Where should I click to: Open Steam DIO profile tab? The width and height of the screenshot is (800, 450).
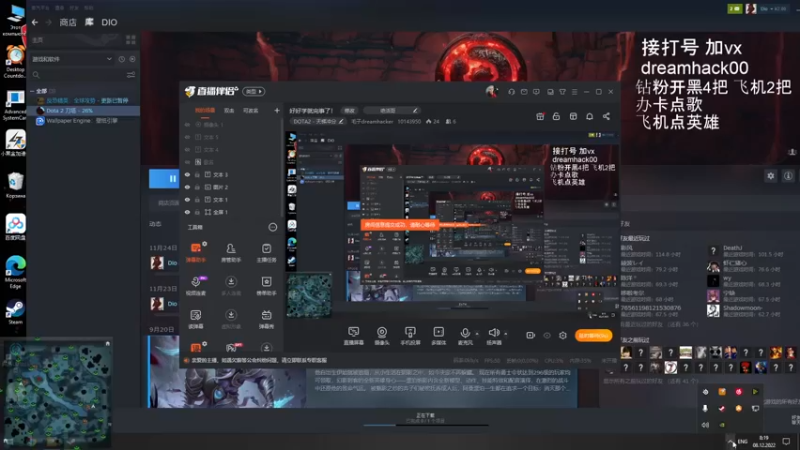109,22
